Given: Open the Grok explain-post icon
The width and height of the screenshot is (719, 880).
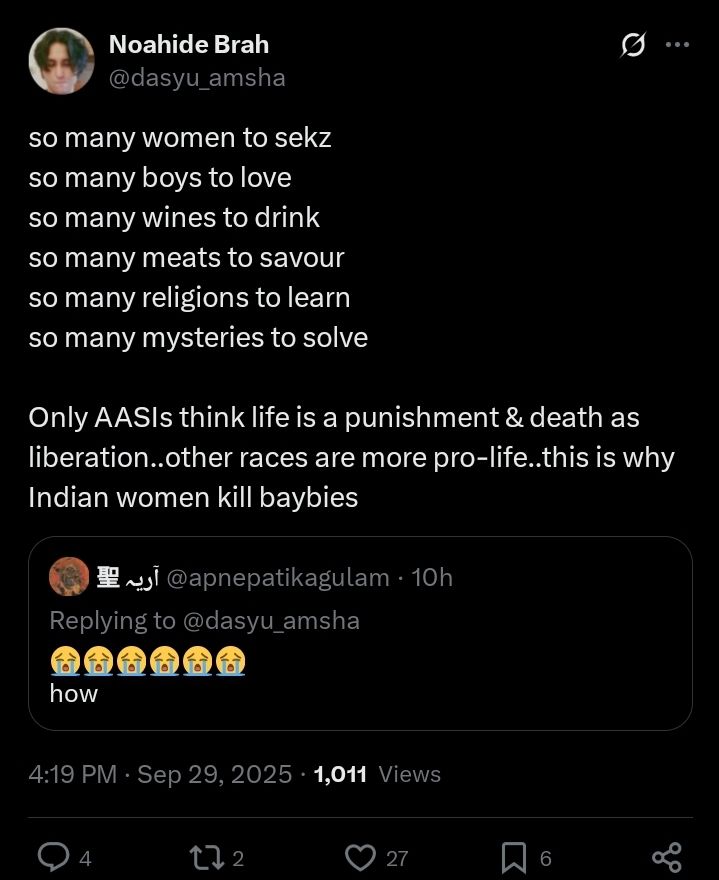Looking at the screenshot, I should [x=632, y=45].
